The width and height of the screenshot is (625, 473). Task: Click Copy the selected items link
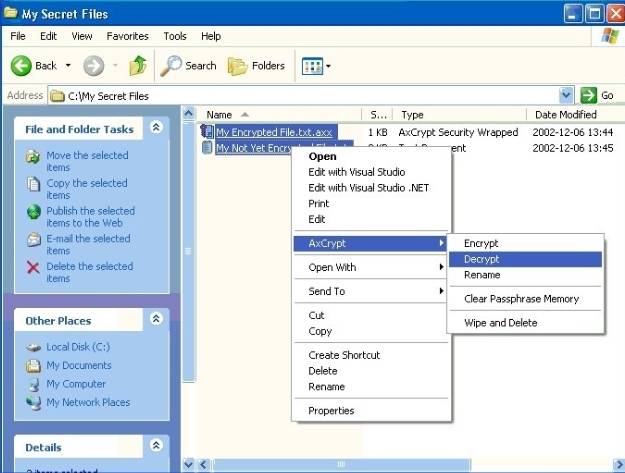87,189
